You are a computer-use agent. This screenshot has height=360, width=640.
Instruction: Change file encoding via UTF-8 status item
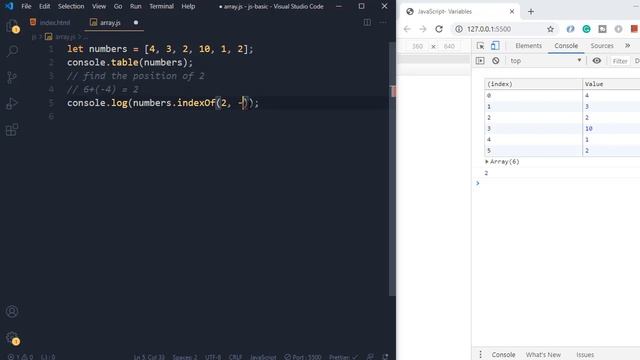pos(213,357)
